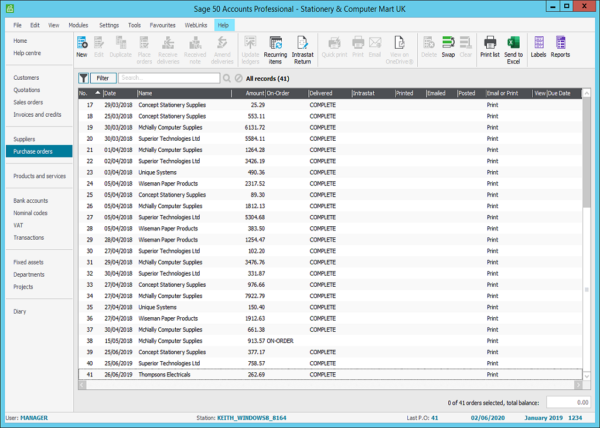600x428 pixels.
Task: Open Bank accounts in the navigation pane
Action: coord(30,200)
